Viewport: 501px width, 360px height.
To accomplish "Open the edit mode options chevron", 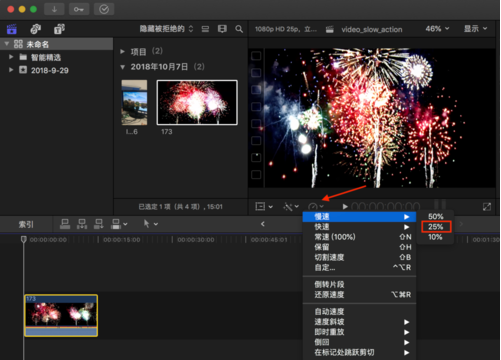I will click(125, 224).
